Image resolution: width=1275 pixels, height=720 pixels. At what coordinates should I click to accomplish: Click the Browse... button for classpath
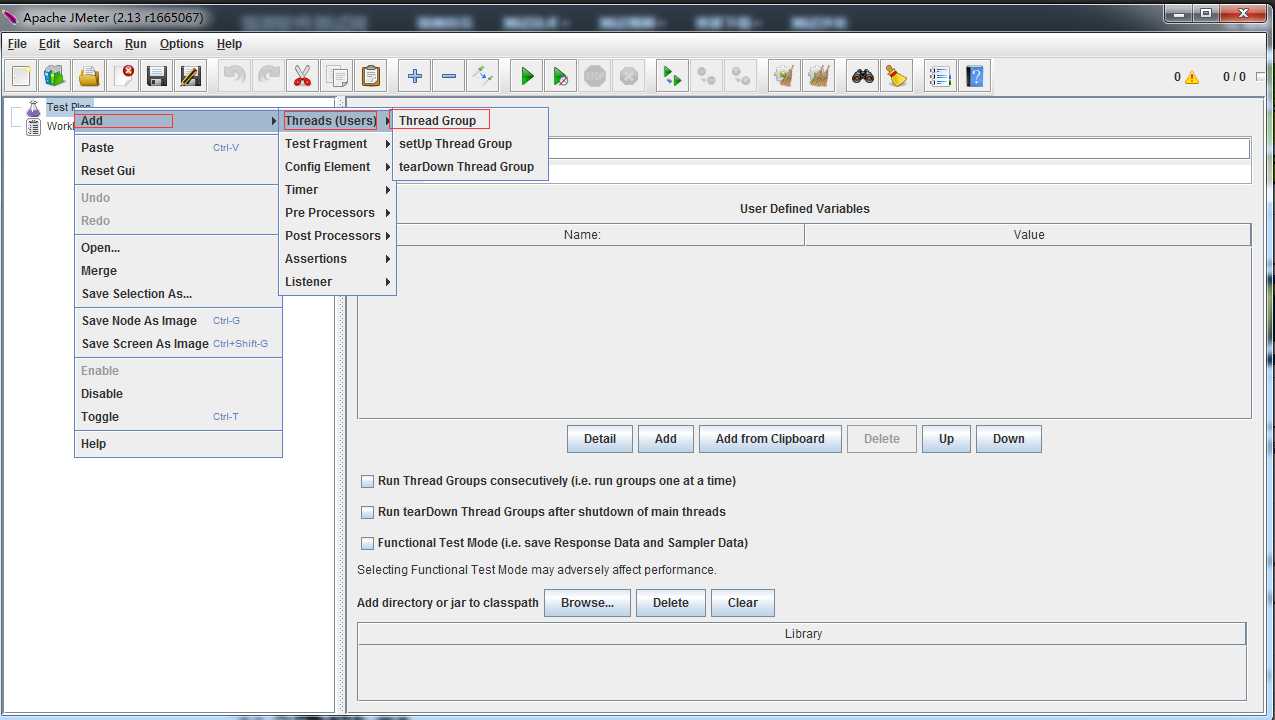click(586, 603)
